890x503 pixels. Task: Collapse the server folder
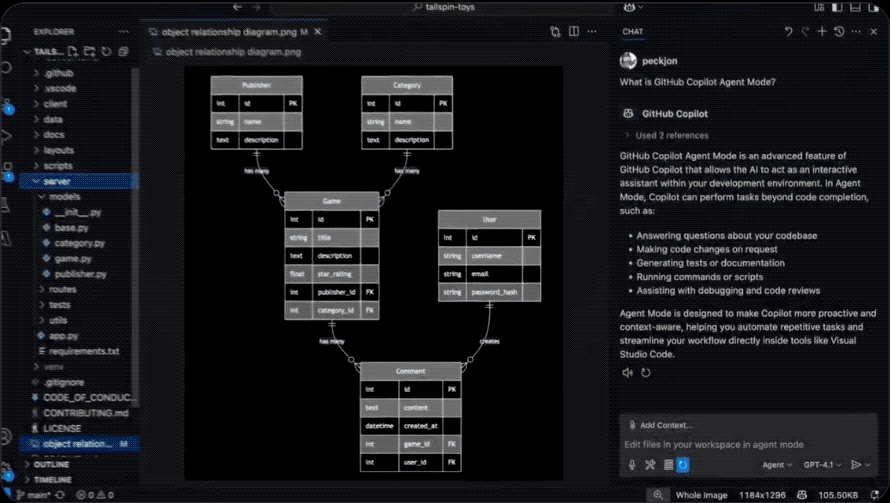click(79, 181)
